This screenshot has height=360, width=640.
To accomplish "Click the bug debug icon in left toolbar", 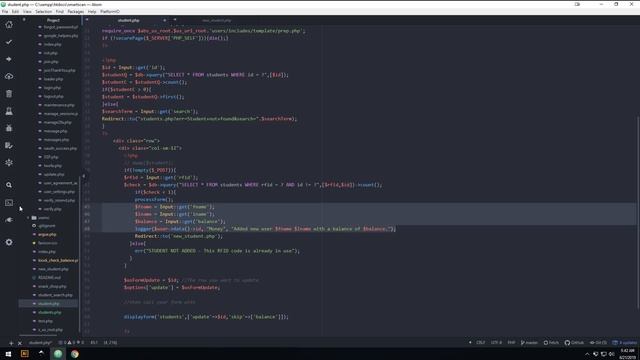I will 9,128.
